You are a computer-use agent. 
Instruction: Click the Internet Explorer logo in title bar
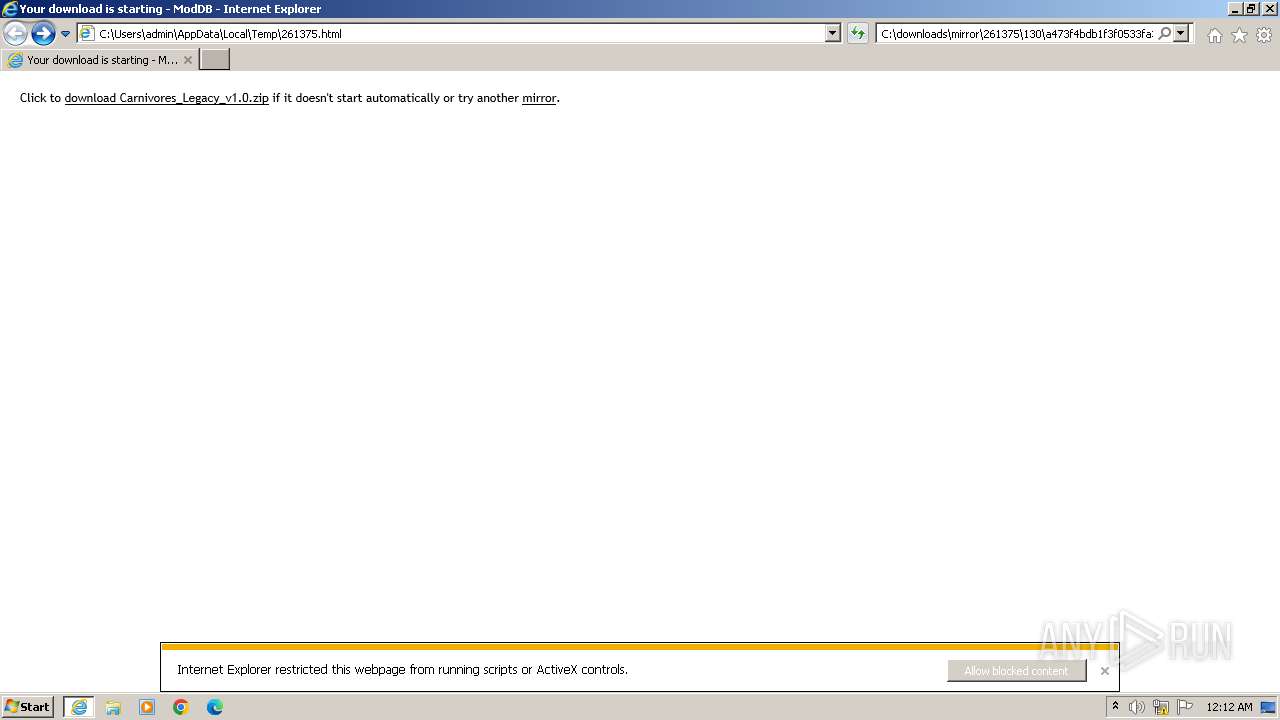pos(10,9)
